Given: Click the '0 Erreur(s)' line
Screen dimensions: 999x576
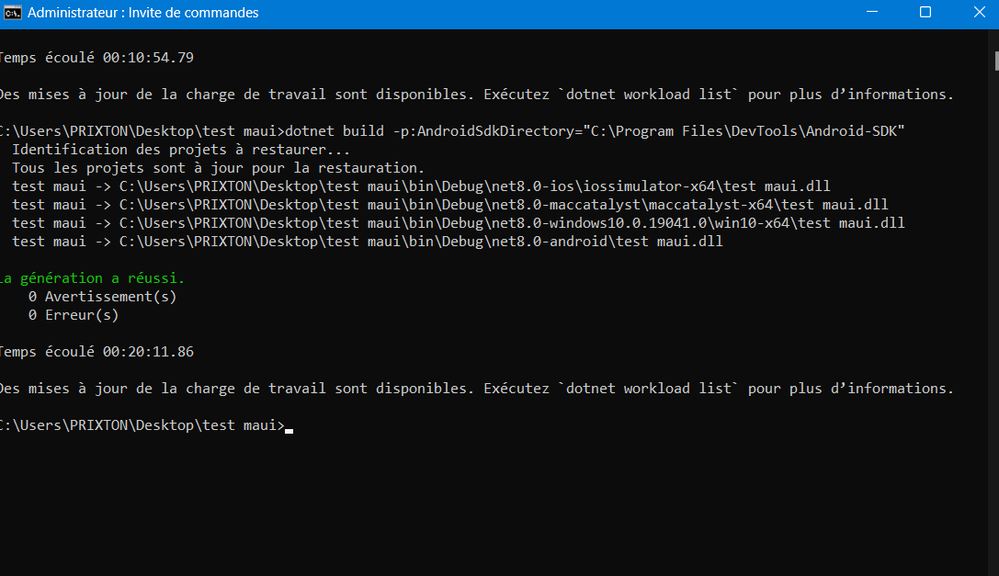Looking at the screenshot, I should click(x=73, y=315).
